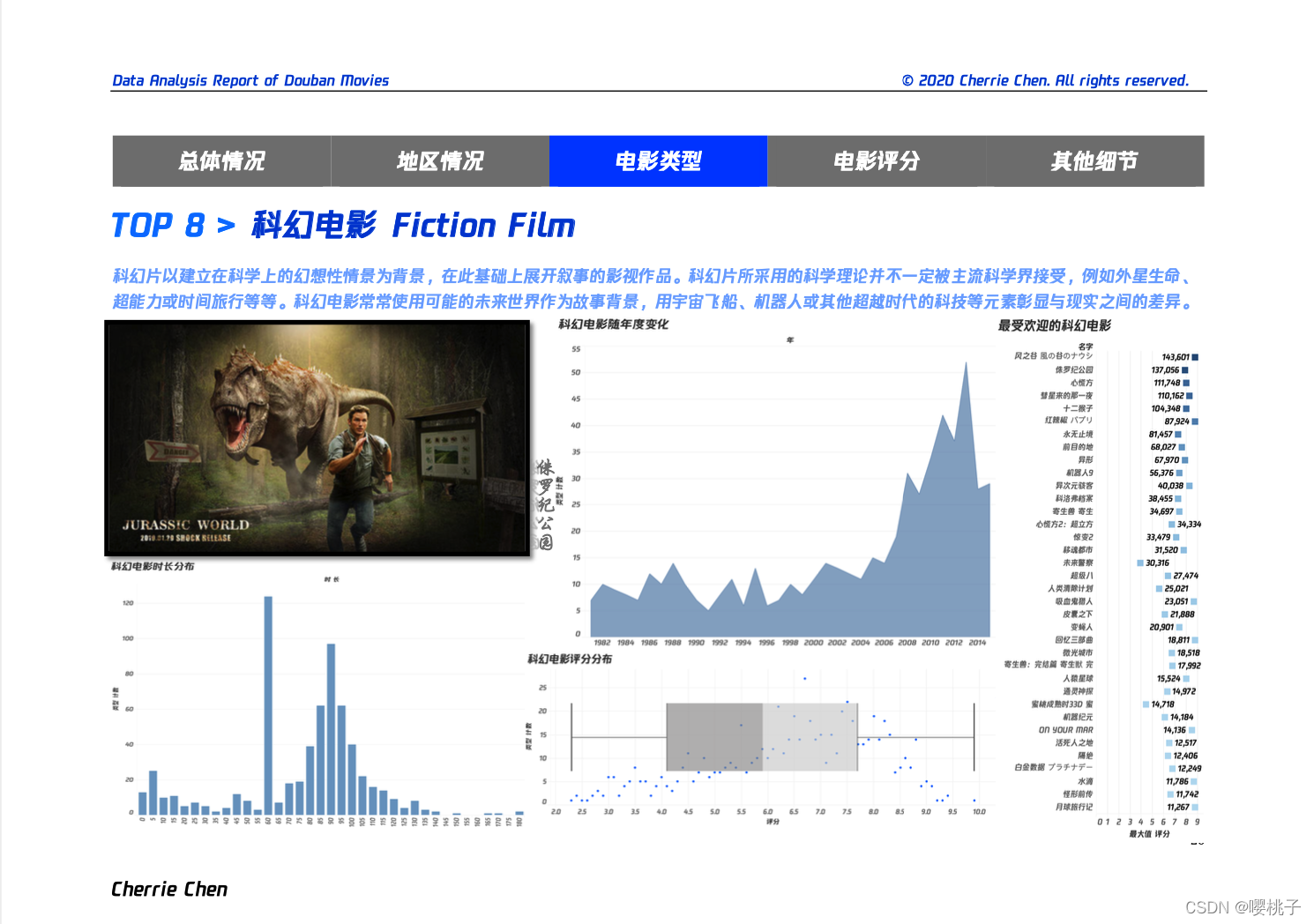This screenshot has width=1314, height=924.
Task: Click the light gray half of the rating box plot
Action: [810, 737]
